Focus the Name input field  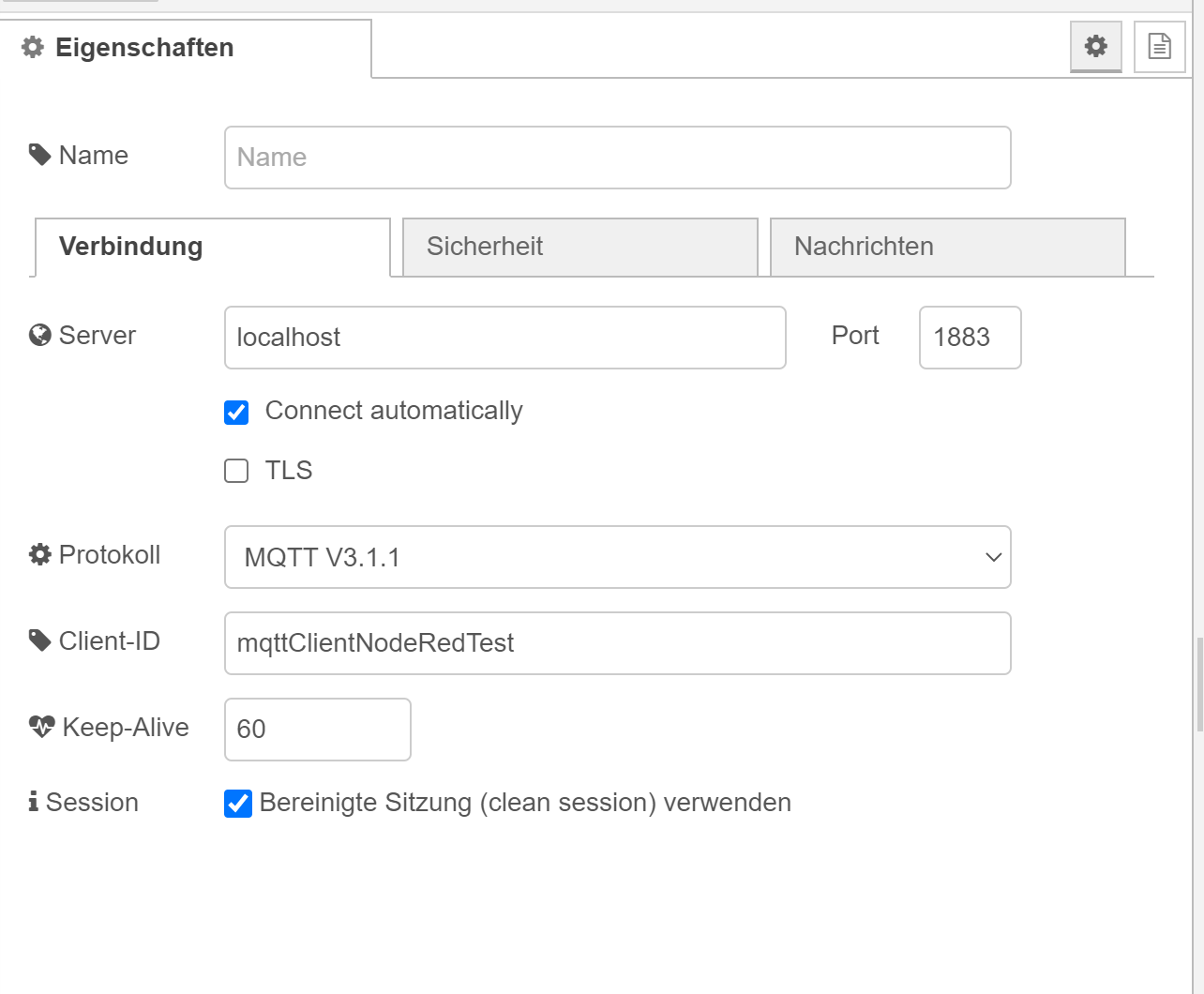pyautogui.click(x=618, y=158)
